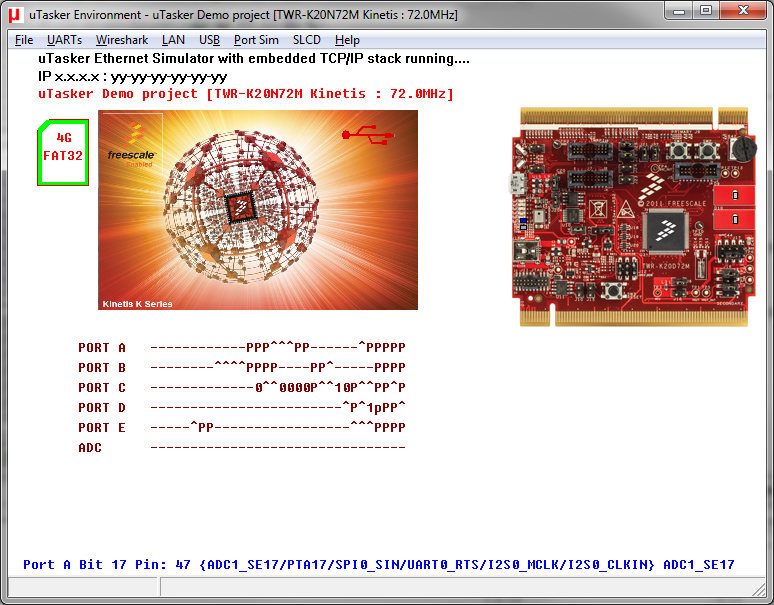
Task: Open the UARTs menu
Action: pyautogui.click(x=64, y=40)
